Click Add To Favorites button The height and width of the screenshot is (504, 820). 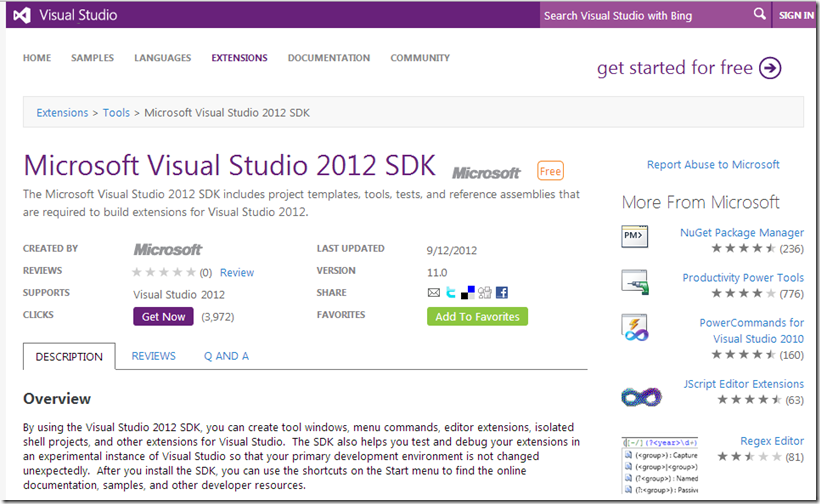pos(477,316)
